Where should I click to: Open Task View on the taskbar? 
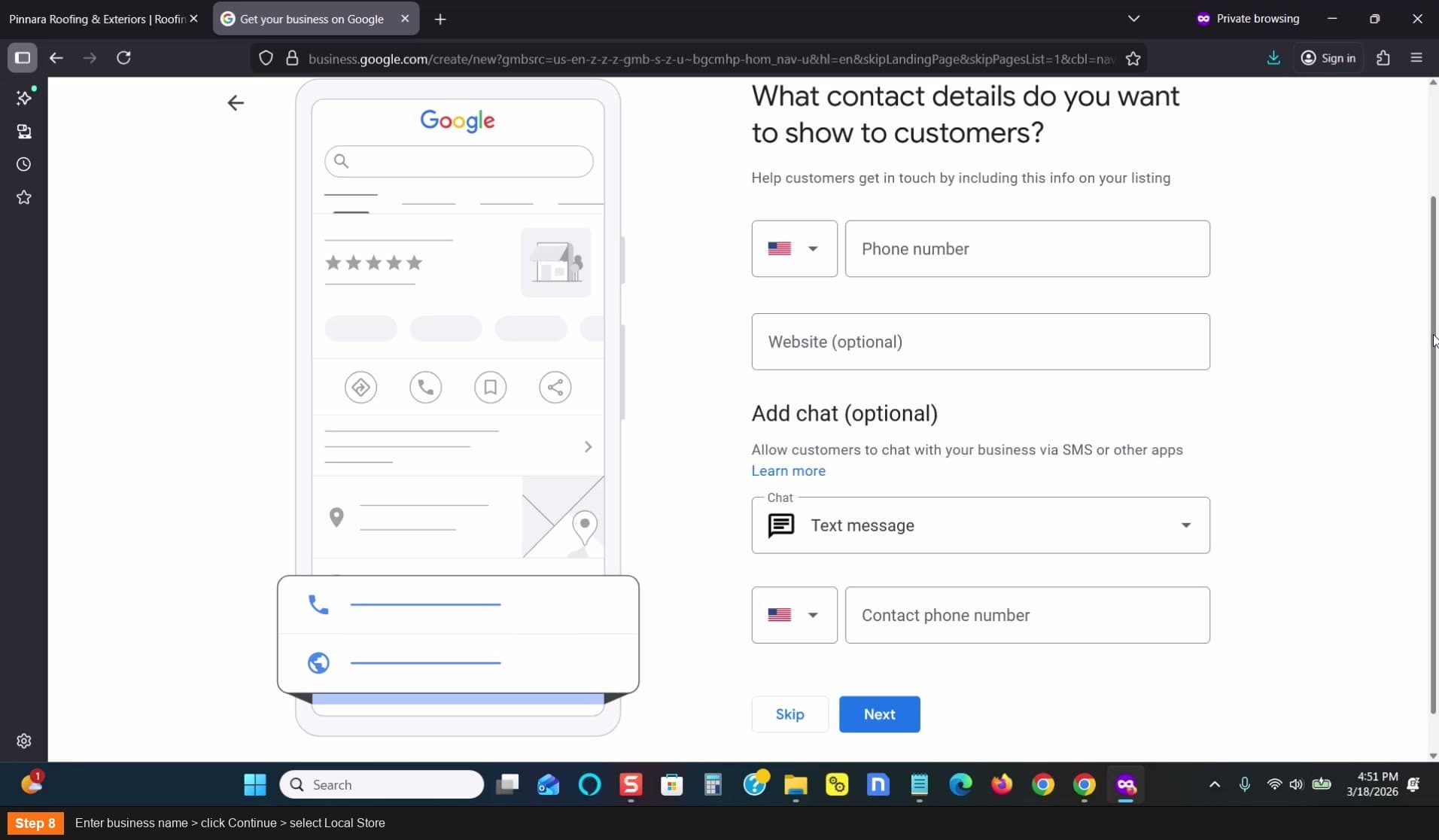coord(507,784)
